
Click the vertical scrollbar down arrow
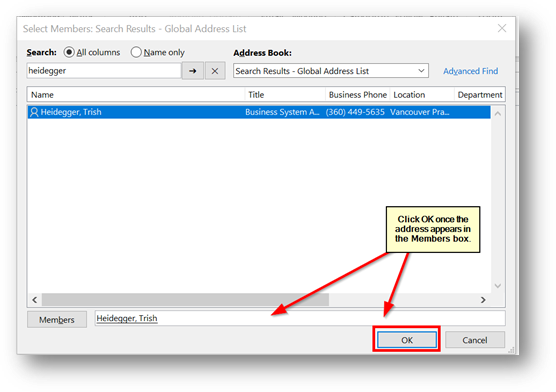pyautogui.click(x=498, y=286)
